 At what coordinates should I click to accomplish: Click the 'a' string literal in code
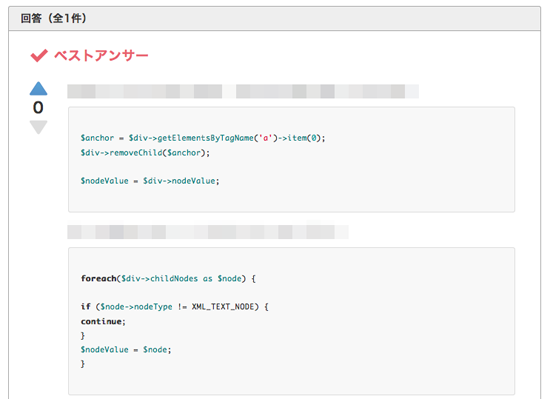click(x=266, y=138)
